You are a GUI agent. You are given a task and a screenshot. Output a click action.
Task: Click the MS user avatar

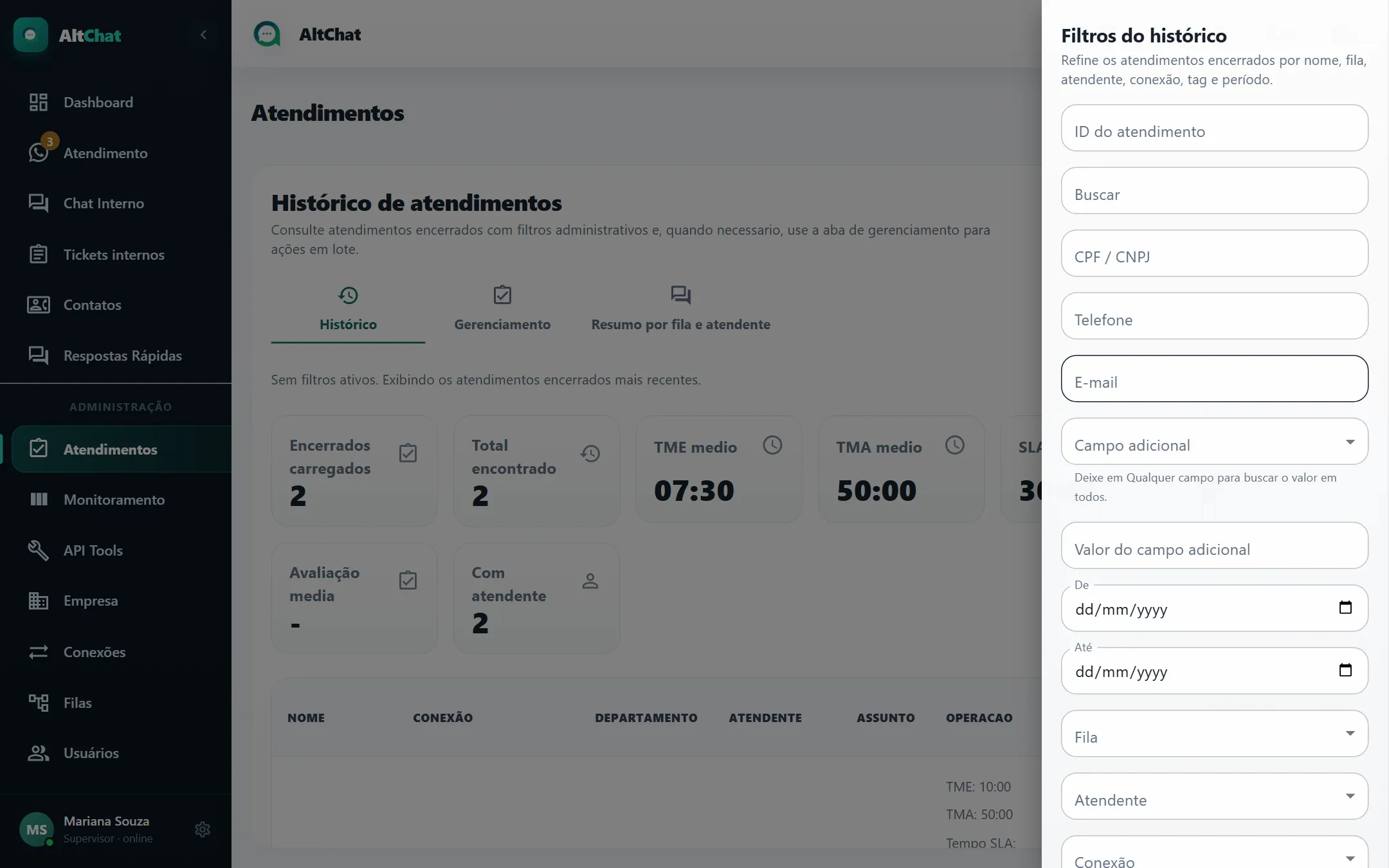click(x=37, y=829)
